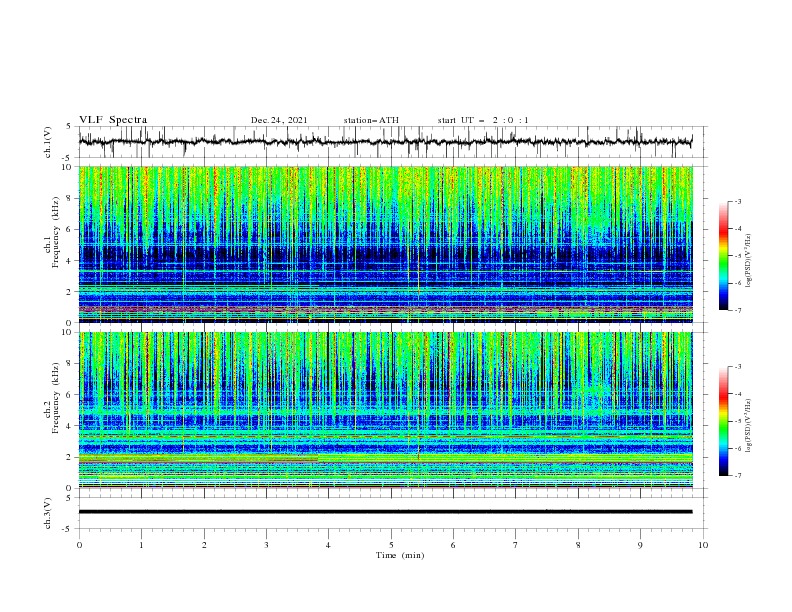Click the ch.2 spectrogram panel
The width and height of the screenshot is (792, 612).
pyautogui.click(x=386, y=410)
